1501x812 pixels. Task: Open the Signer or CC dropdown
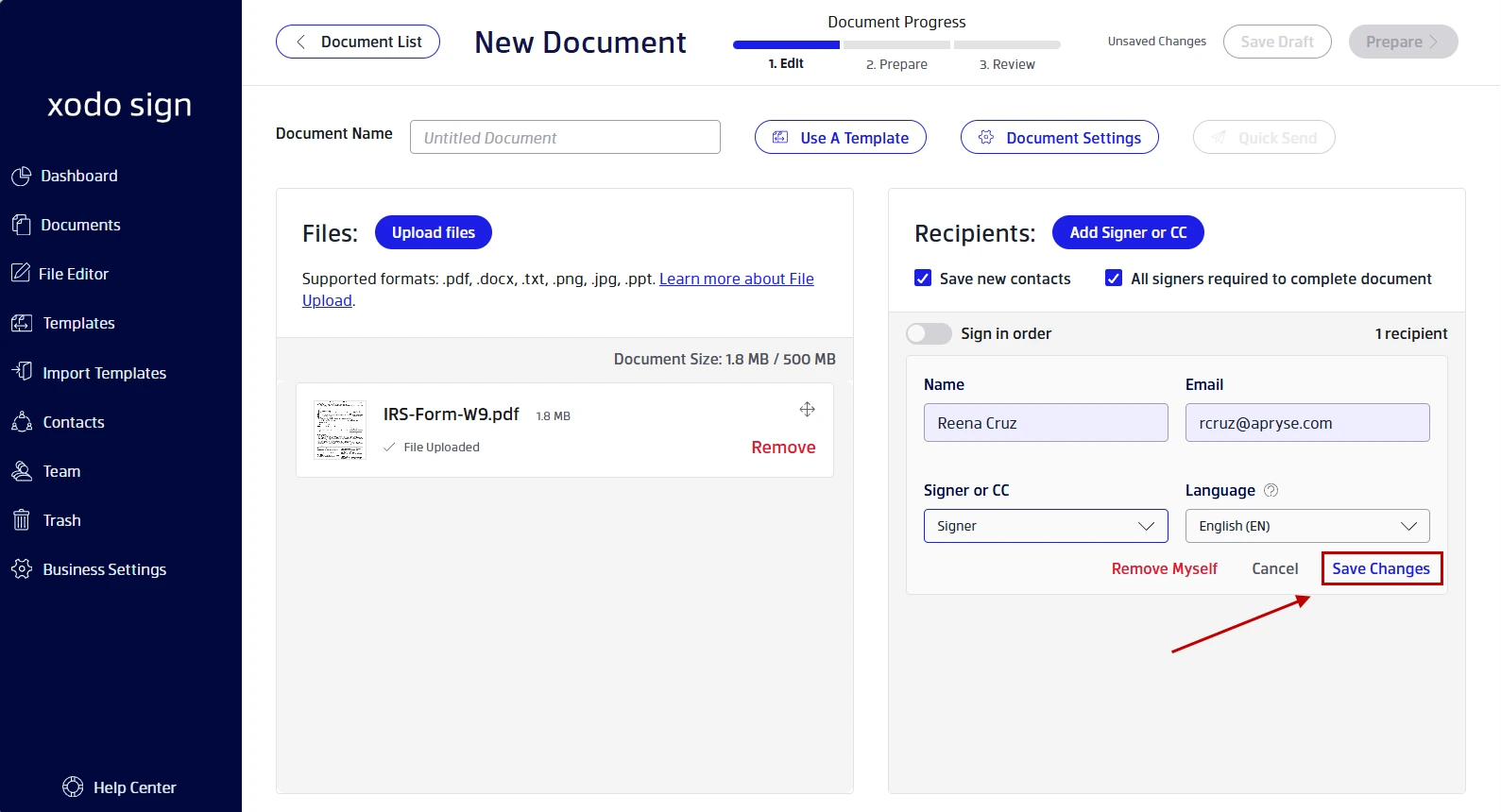tap(1046, 526)
